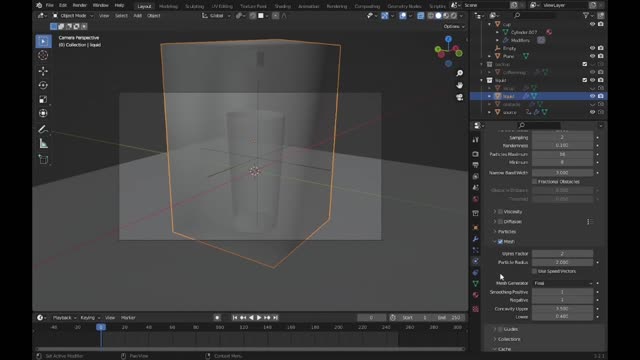Hide the selected liquid object in viewport
Image resolution: width=640 pixels, height=360 pixels.
[592, 96]
